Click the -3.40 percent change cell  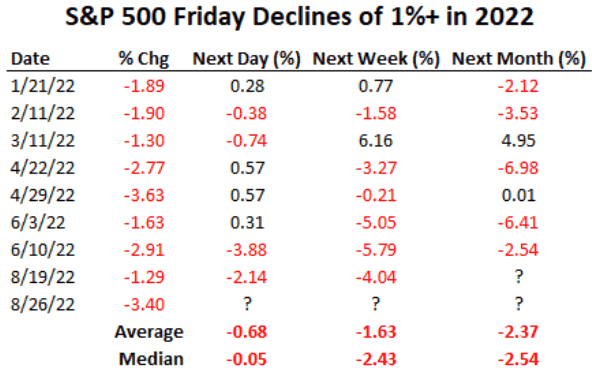click(144, 305)
